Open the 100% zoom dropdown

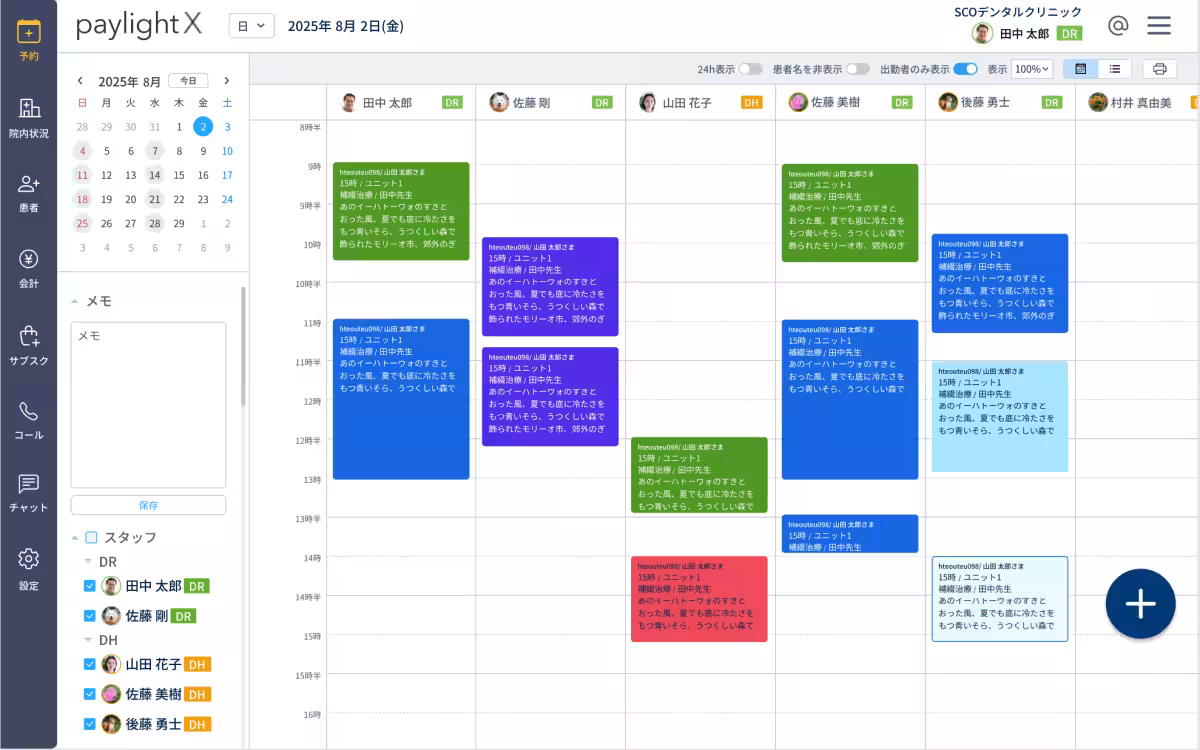point(1031,69)
